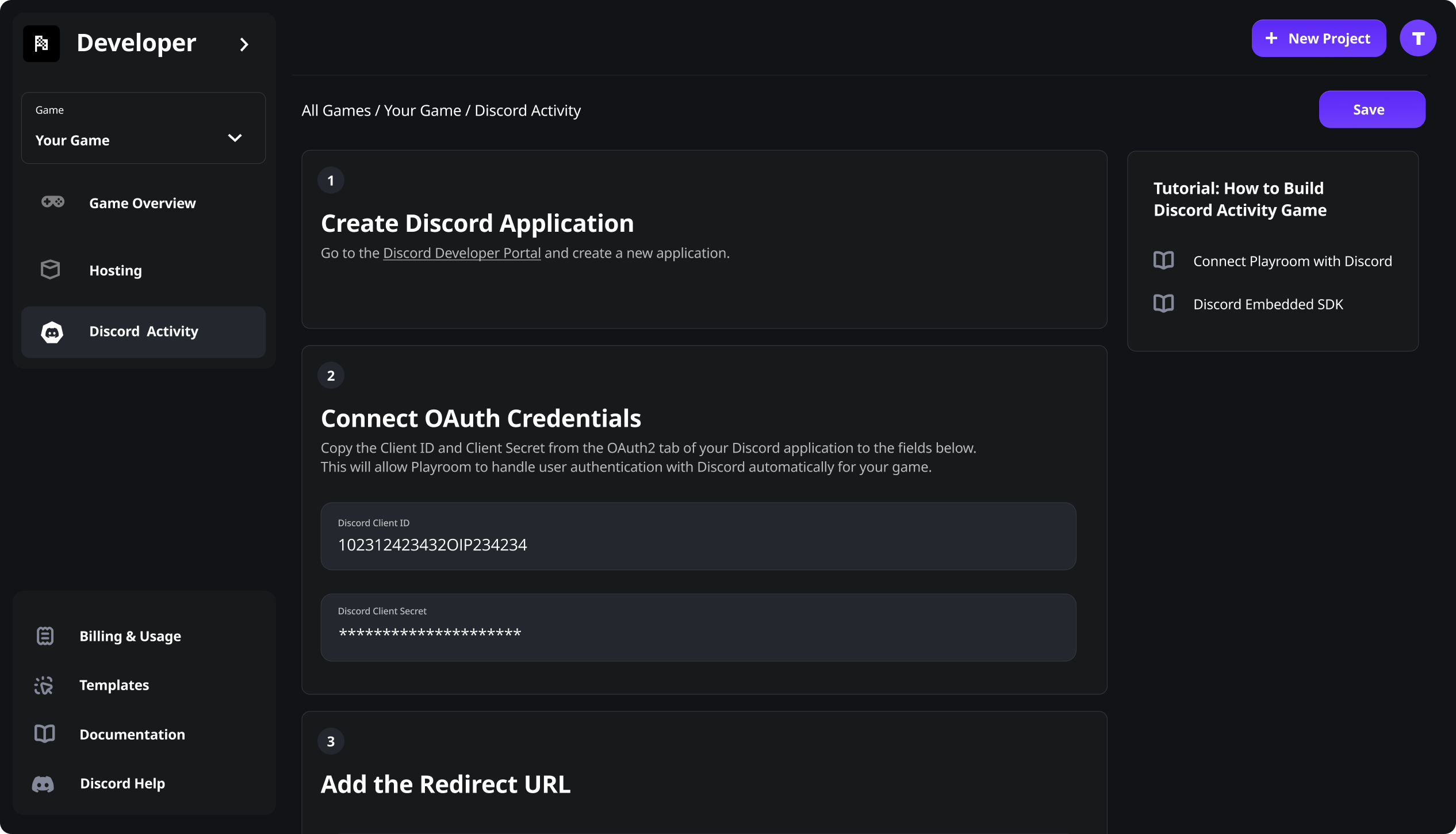
Task: Click the New Project button
Action: click(x=1319, y=39)
